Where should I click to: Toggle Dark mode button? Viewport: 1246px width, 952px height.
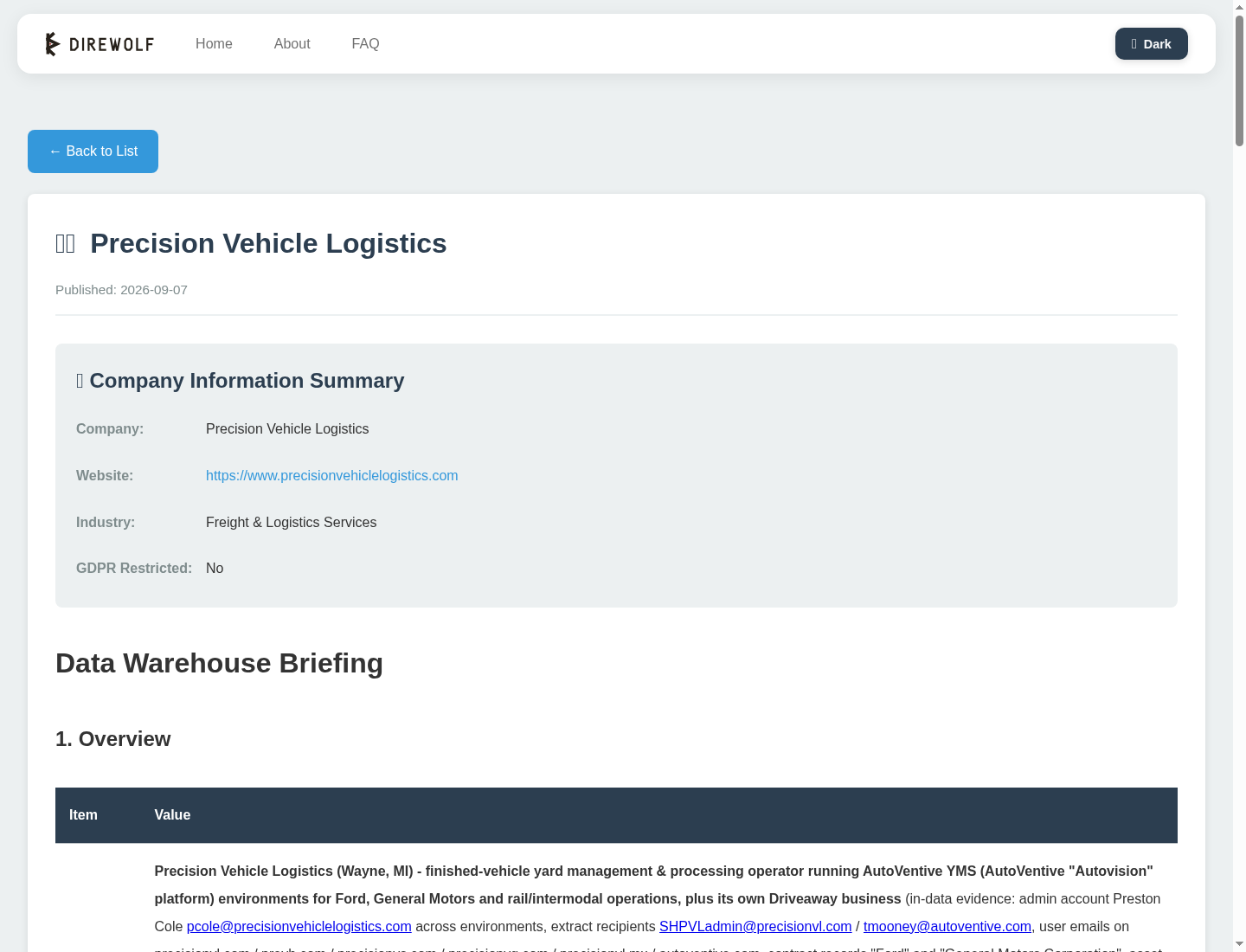[x=1151, y=44]
